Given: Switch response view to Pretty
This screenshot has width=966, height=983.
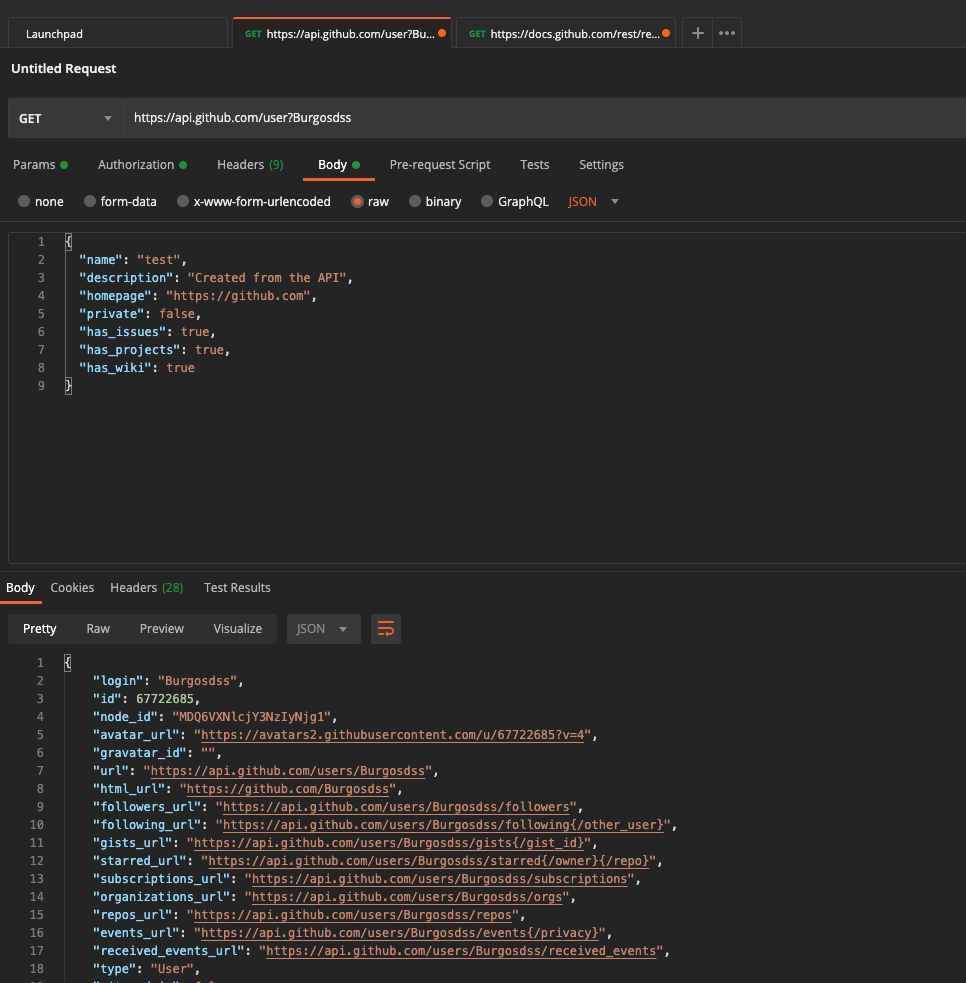Looking at the screenshot, I should [39, 629].
